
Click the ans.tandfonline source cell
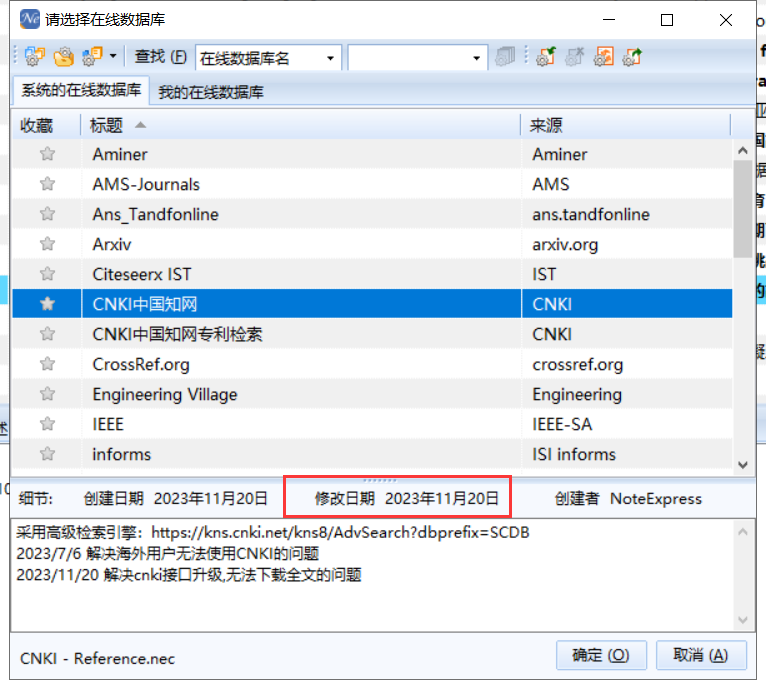[591, 215]
